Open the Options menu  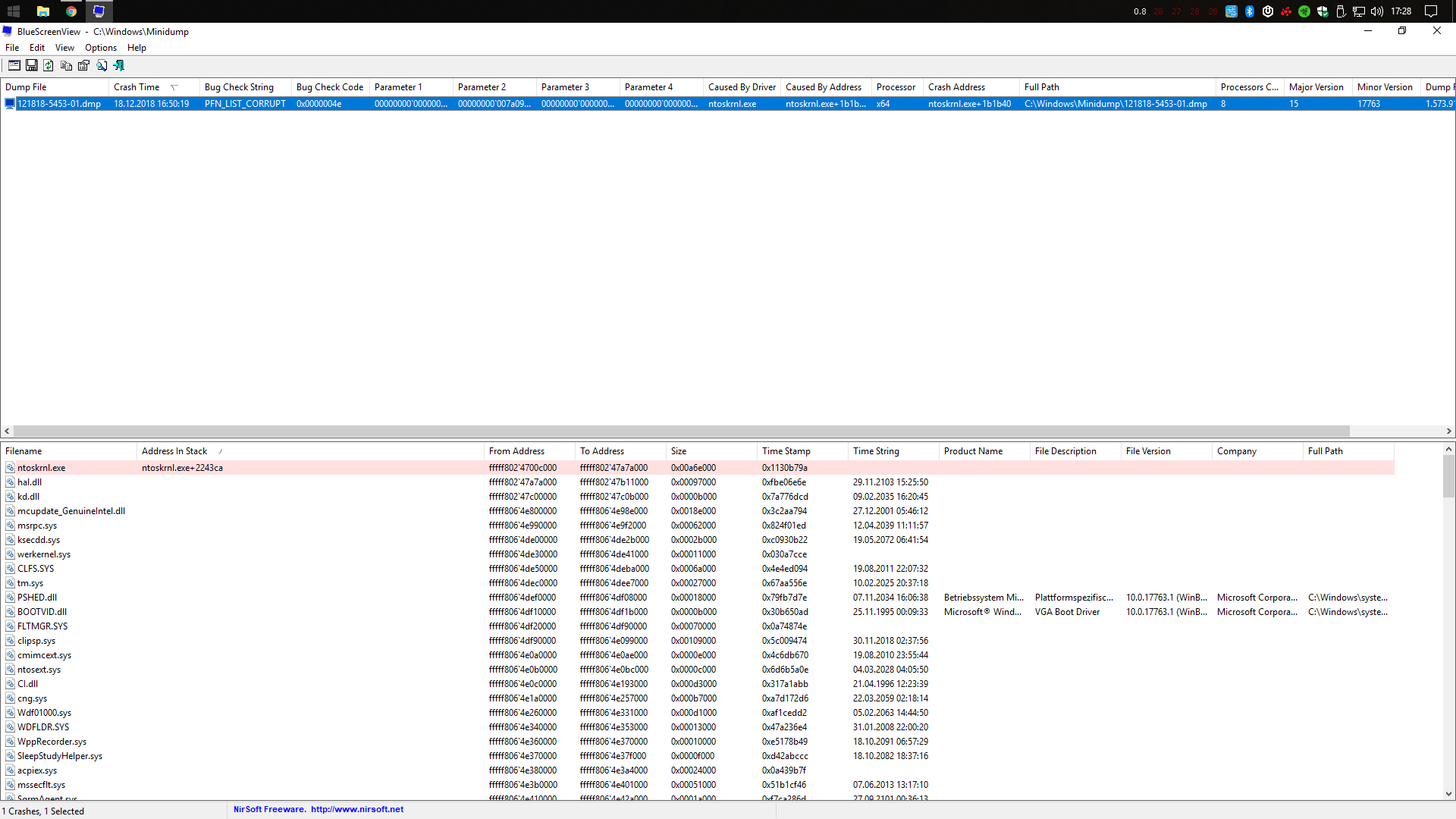pyautogui.click(x=100, y=48)
